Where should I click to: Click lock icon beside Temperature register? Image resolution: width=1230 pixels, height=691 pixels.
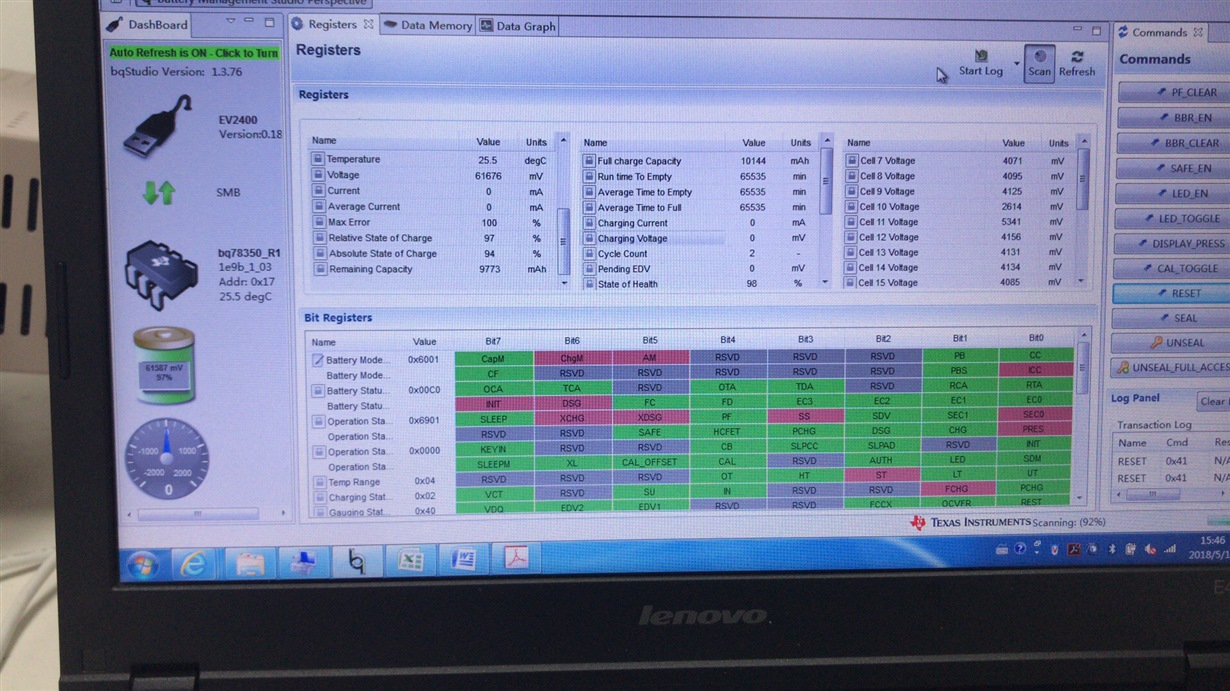point(317,159)
